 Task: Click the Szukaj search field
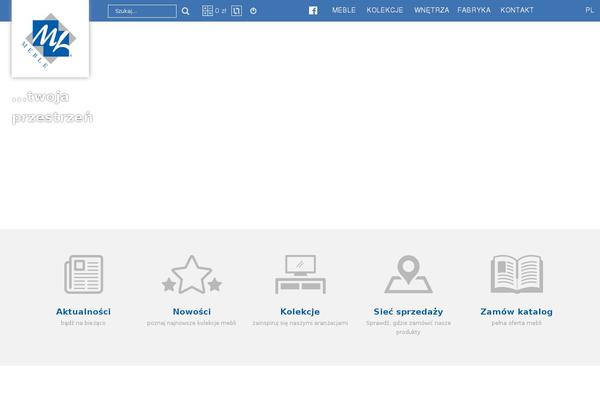[x=142, y=11]
